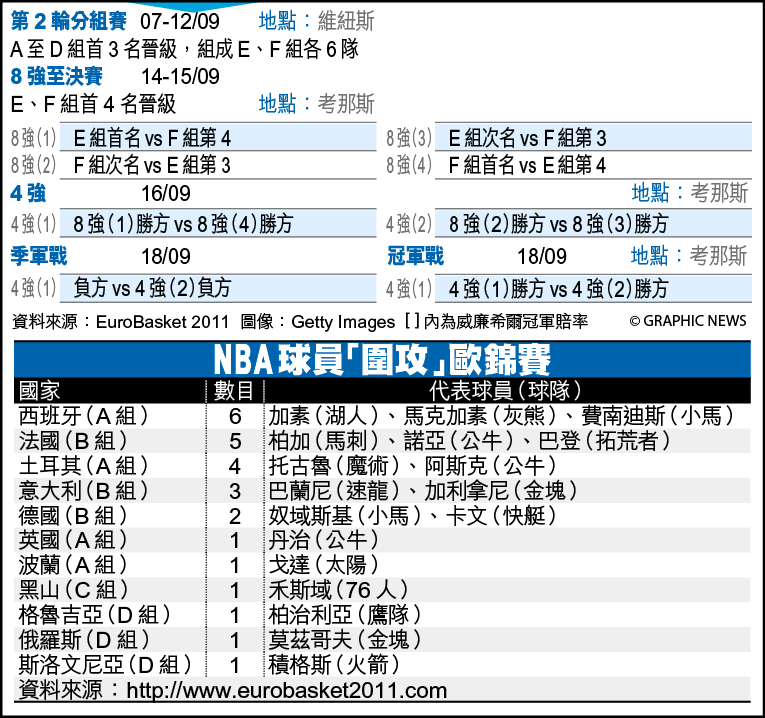Select the row 德國(B組)

point(382,516)
